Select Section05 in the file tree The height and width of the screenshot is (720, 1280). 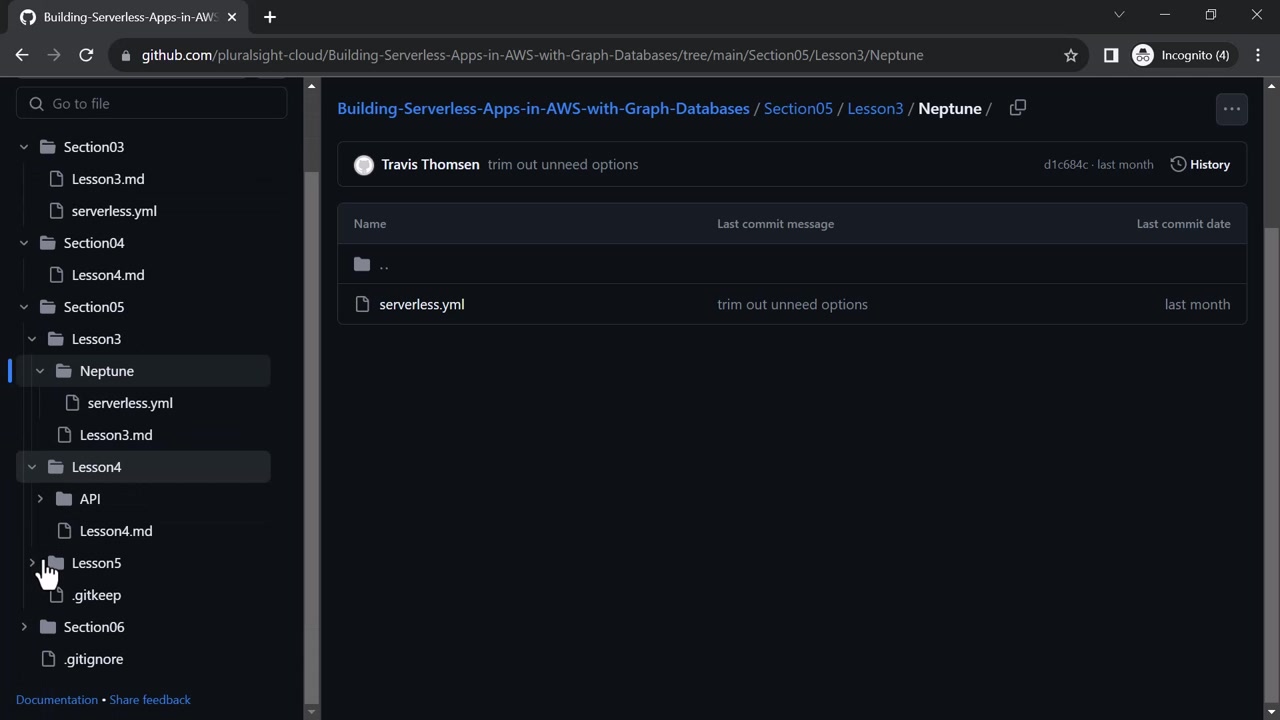point(94,307)
